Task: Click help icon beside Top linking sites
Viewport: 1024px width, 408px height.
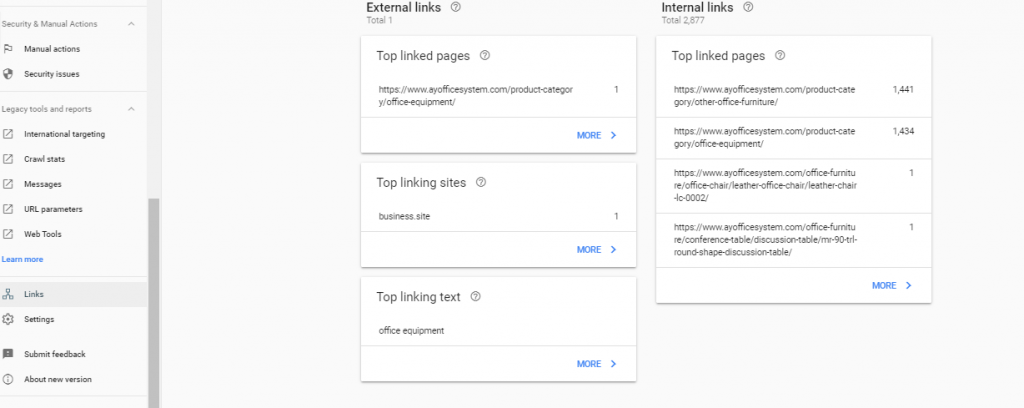Action: (x=481, y=183)
